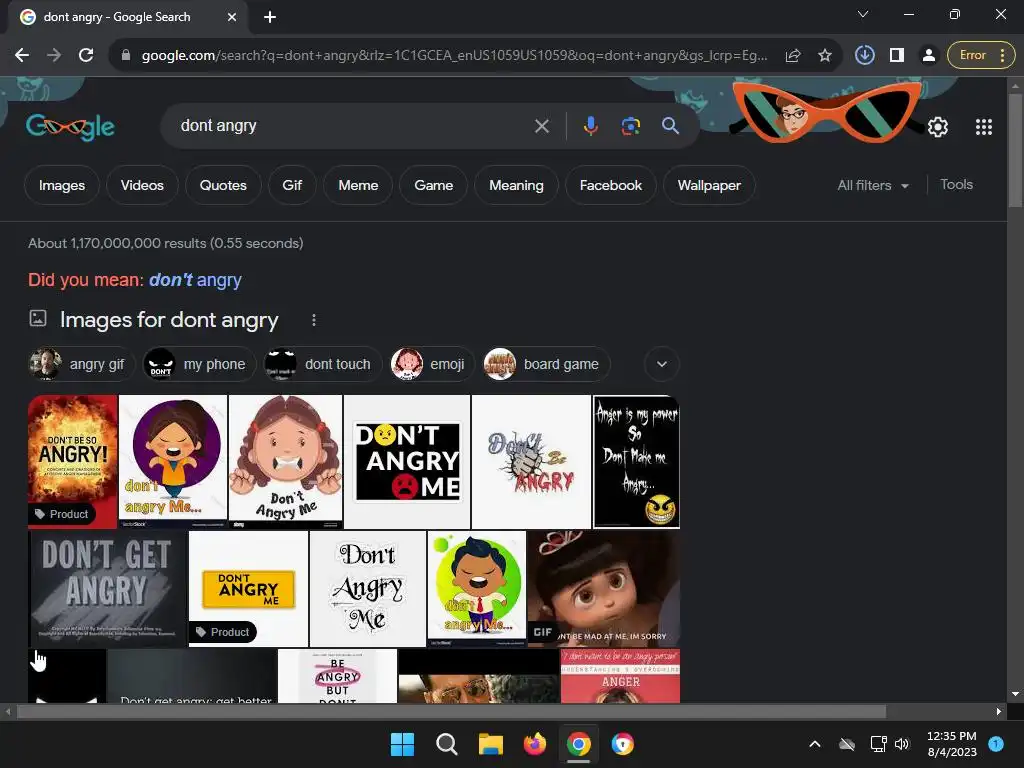Search by image with Google Lens
Viewport: 1024px width, 768px height.
tap(630, 126)
